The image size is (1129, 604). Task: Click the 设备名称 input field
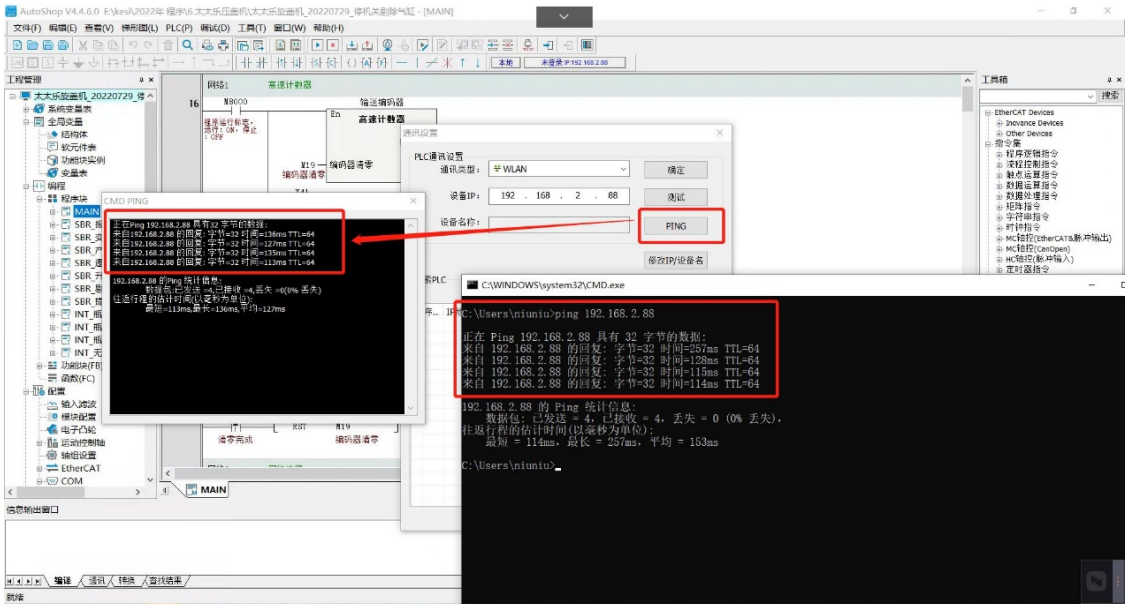(559, 222)
